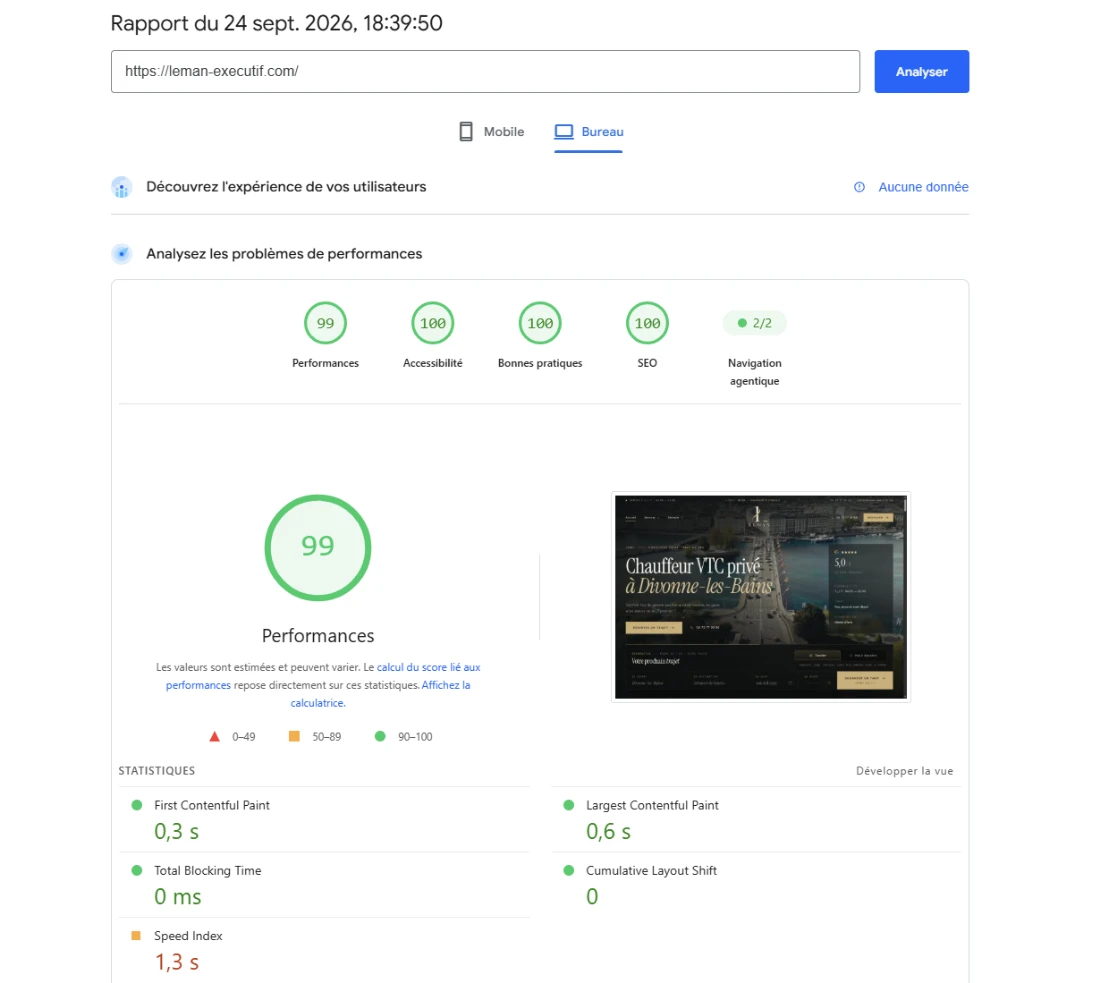The image size is (1100, 983).
Task: Jump to Accessibilité score gauge 100
Action: (432, 323)
